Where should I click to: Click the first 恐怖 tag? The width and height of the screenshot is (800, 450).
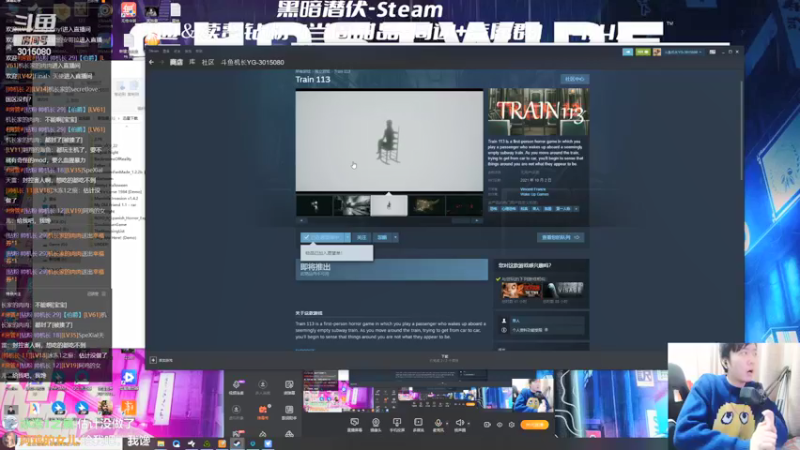(x=493, y=209)
